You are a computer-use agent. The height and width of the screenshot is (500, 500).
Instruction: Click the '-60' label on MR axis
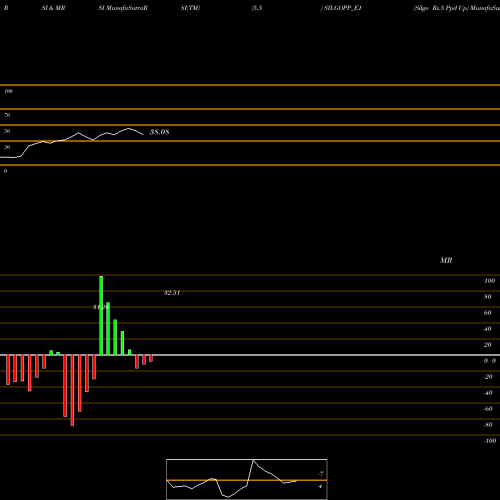[488, 409]
